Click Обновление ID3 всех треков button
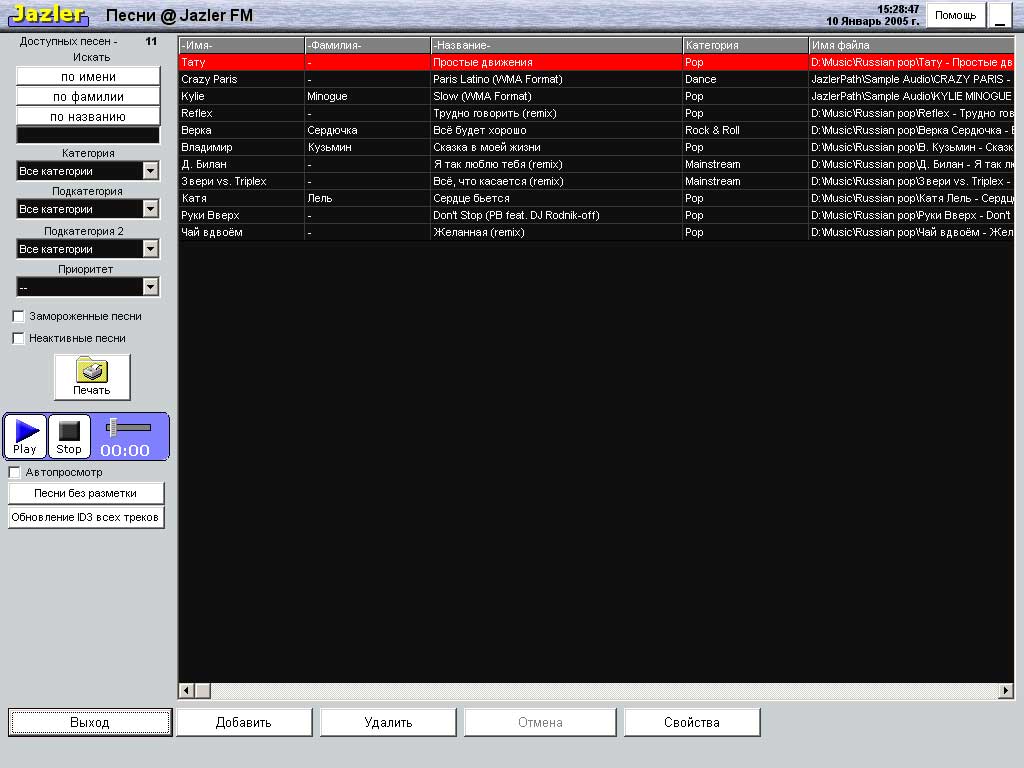Viewport: 1024px width, 768px height. click(x=86, y=517)
